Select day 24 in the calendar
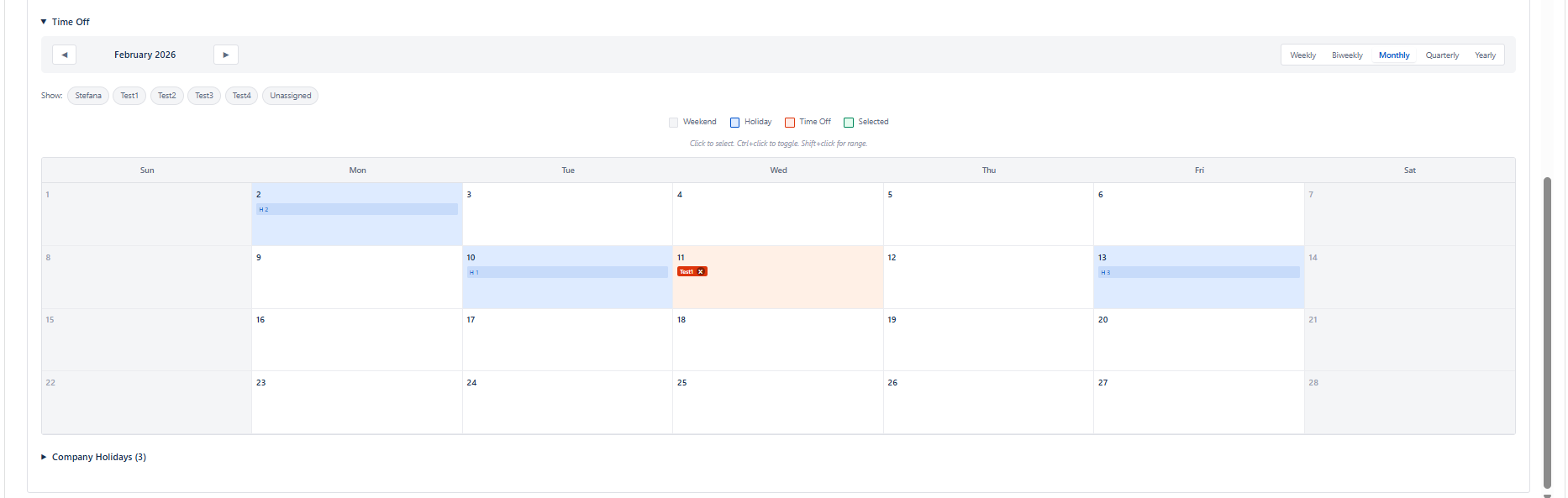Viewport: 1568px width, 498px height. pyautogui.click(x=567, y=402)
